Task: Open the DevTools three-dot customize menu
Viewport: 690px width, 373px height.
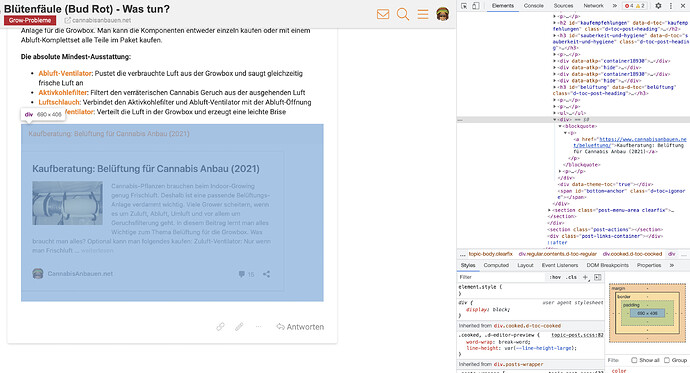Action: coord(671,6)
